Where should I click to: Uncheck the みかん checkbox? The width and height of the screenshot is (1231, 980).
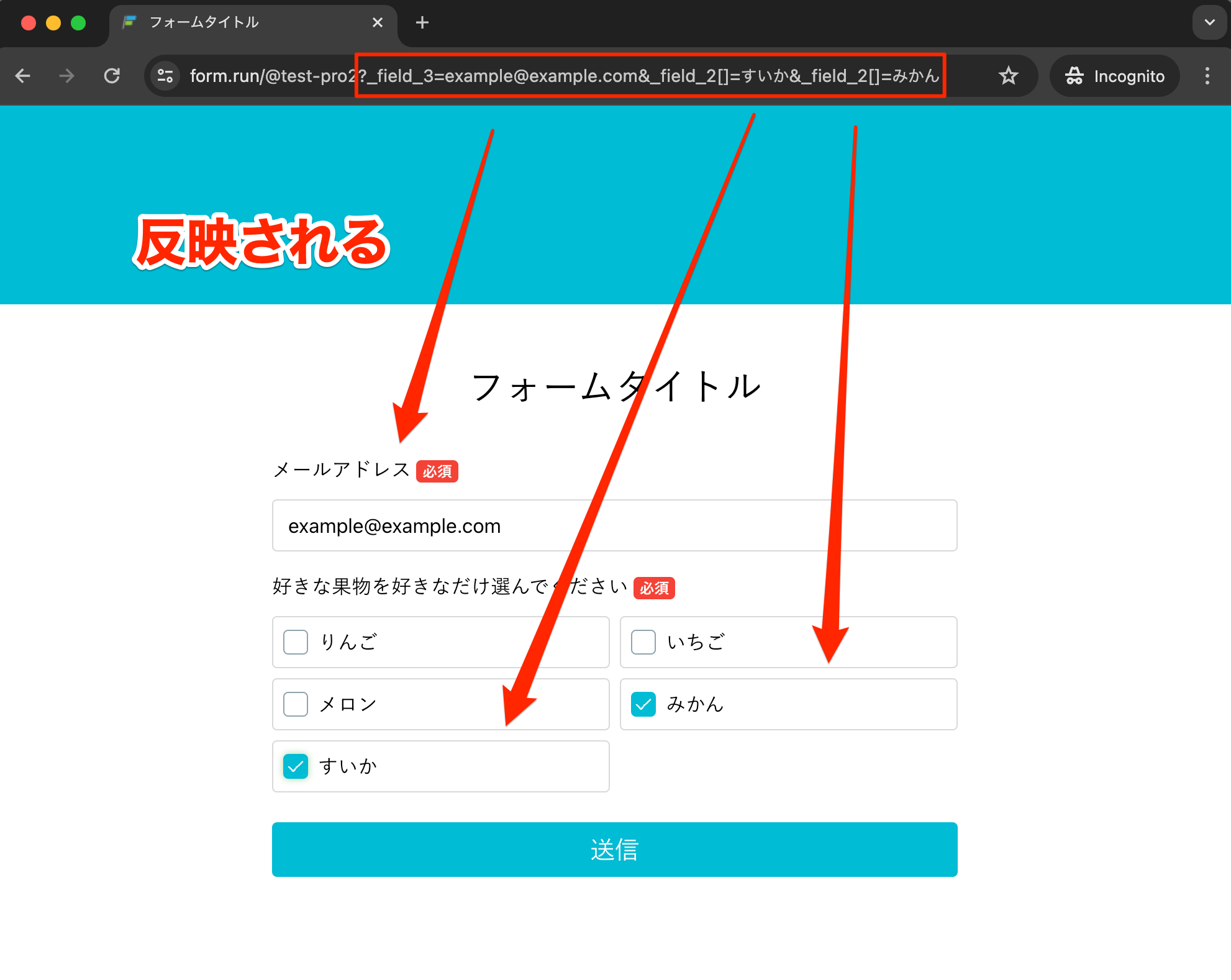[x=643, y=704]
